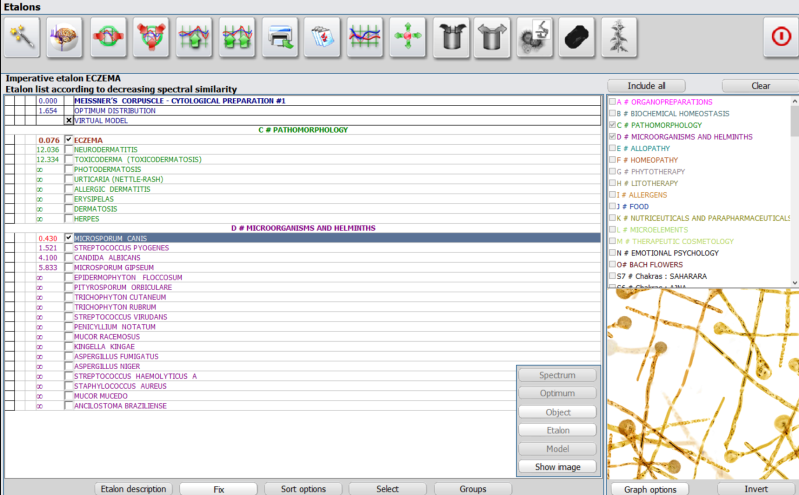Click the brain toolbar icon
The image size is (799, 495).
point(65,37)
